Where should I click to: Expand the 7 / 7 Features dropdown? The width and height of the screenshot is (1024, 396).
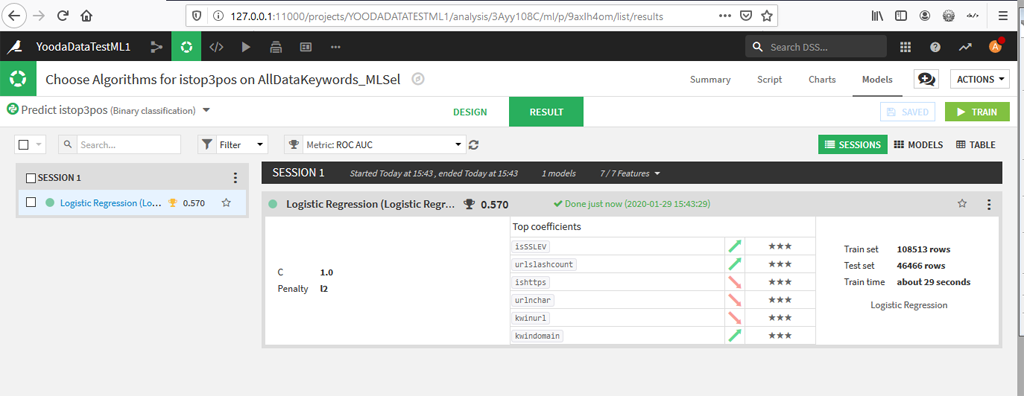(630, 173)
